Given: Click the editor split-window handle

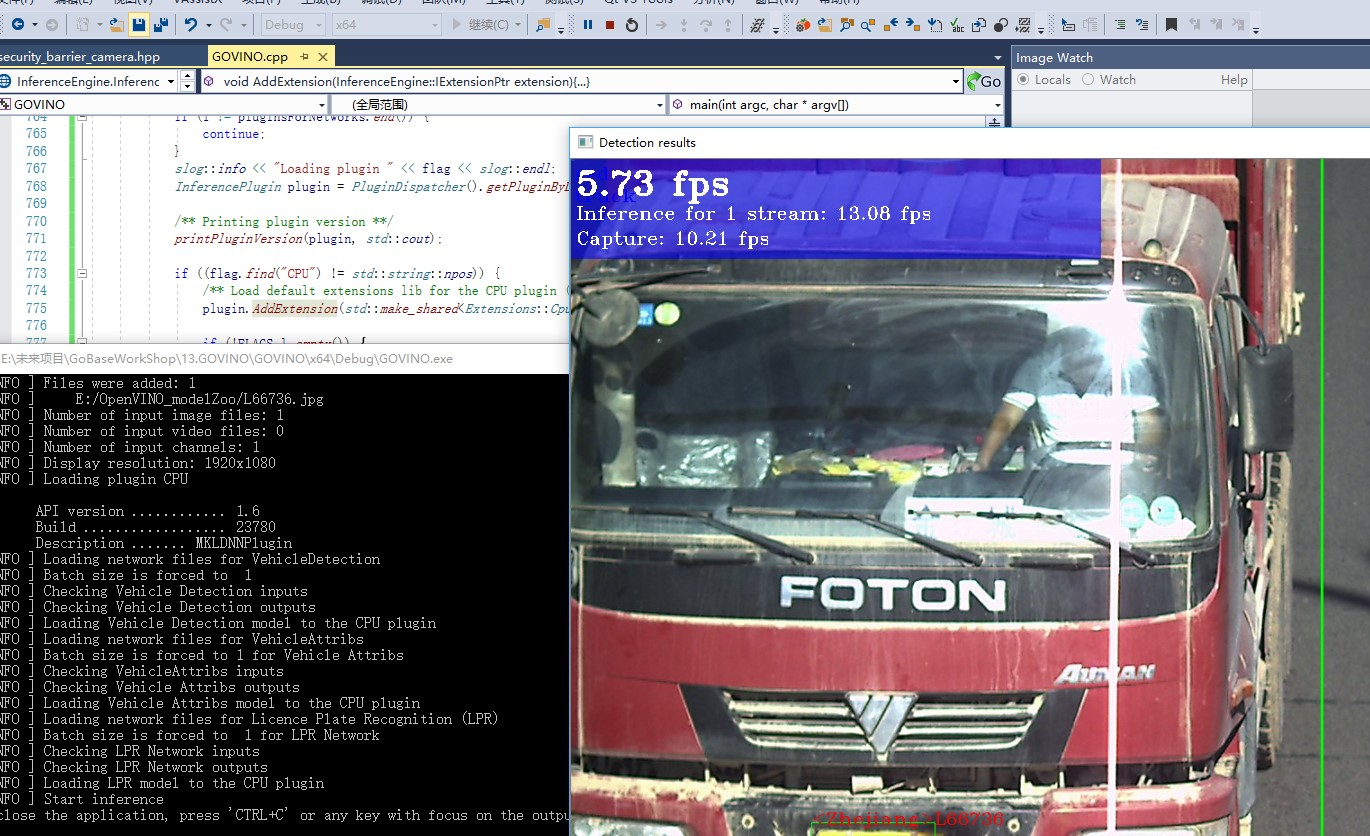Looking at the screenshot, I should 995,121.
